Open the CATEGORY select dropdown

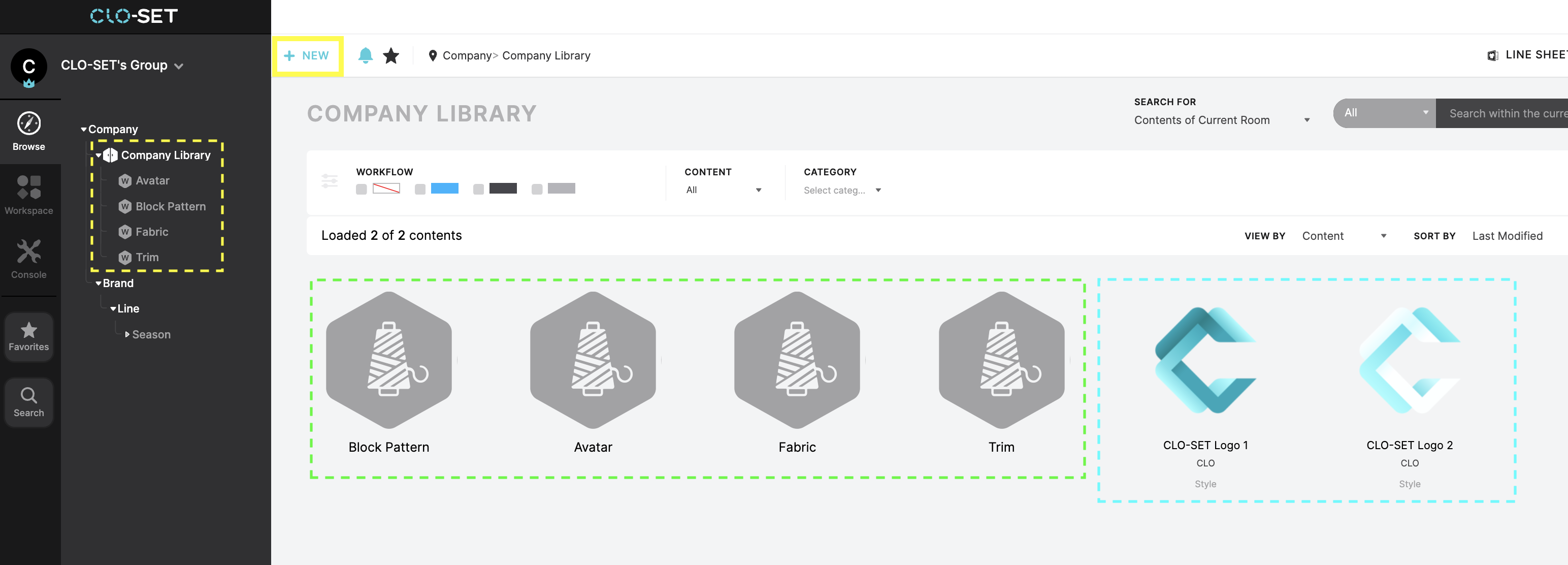[842, 190]
